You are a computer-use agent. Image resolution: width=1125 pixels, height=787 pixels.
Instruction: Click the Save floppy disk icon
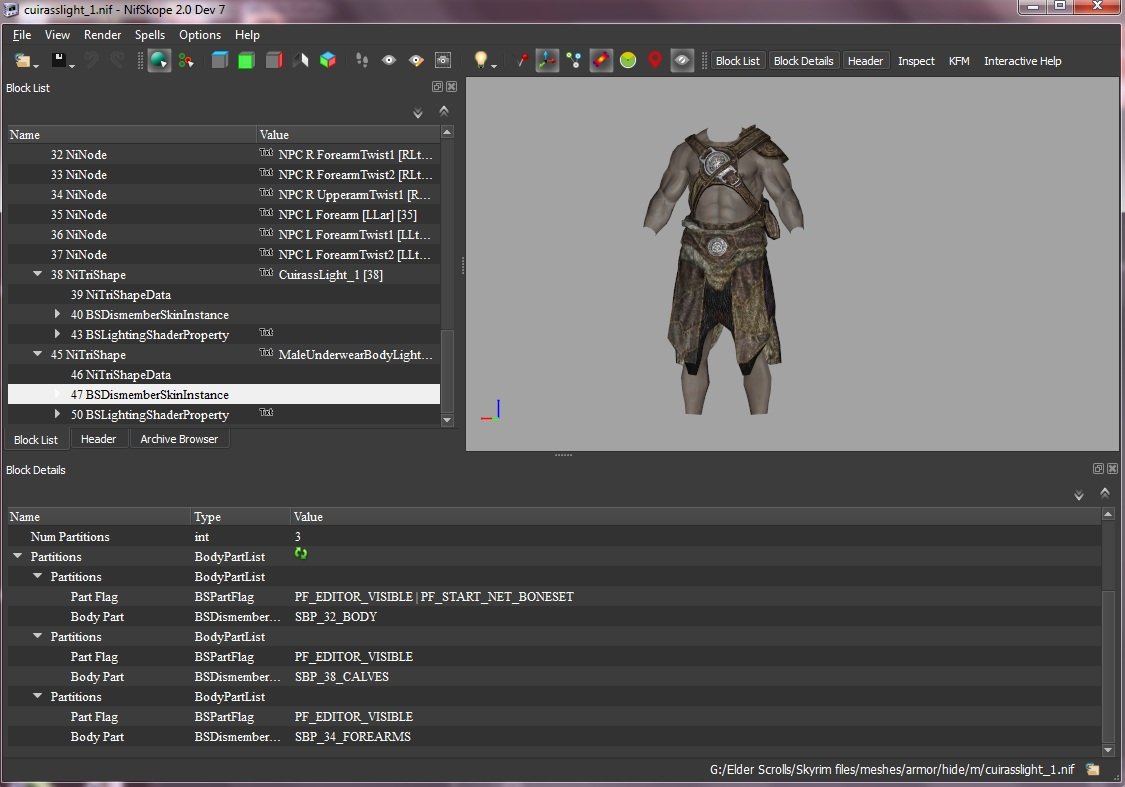tap(59, 60)
